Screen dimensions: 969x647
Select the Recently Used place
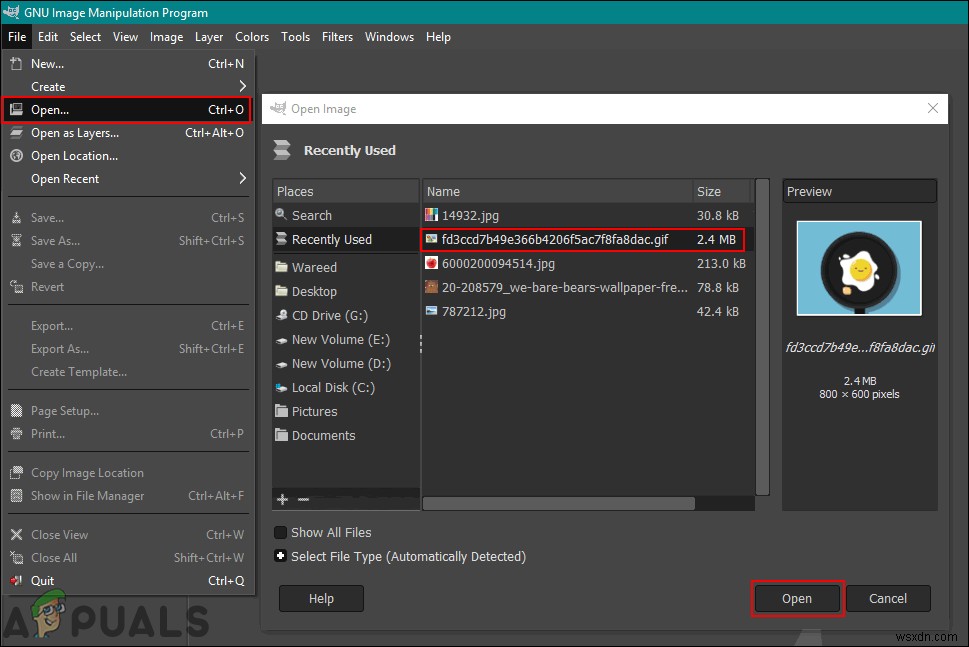[329, 239]
